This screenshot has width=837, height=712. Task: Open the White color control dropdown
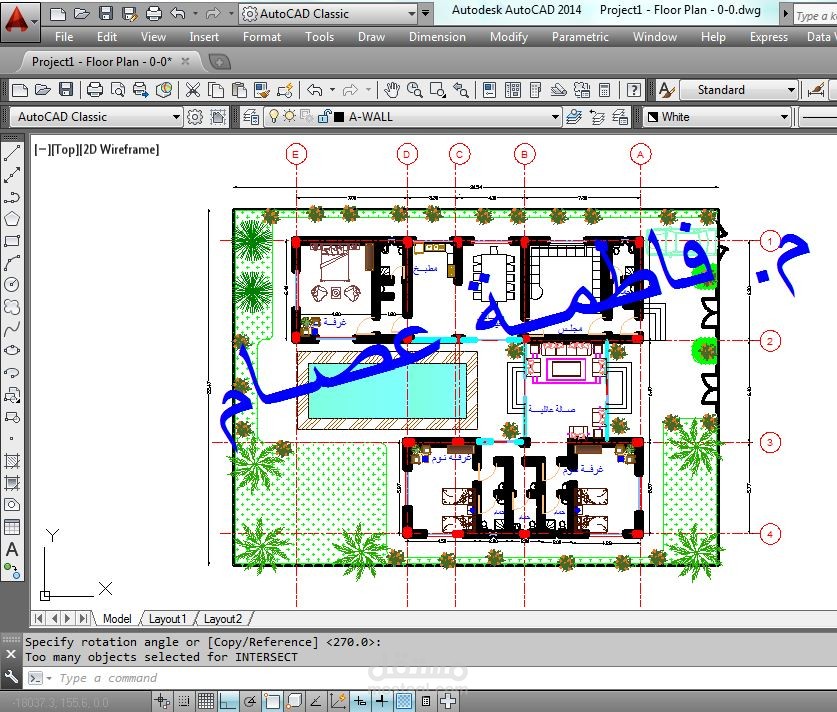784,116
